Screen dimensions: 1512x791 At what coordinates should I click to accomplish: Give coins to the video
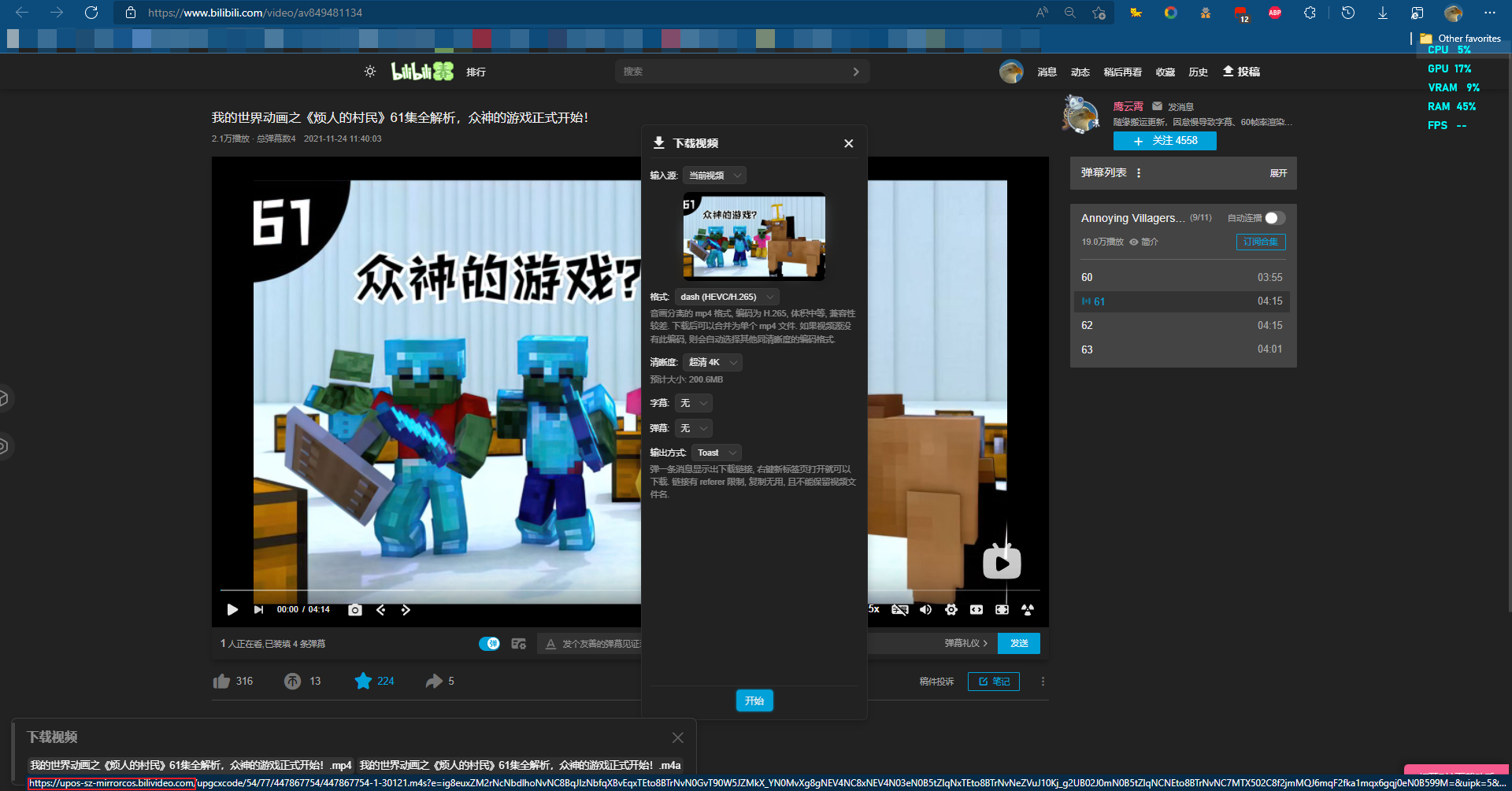click(x=292, y=682)
